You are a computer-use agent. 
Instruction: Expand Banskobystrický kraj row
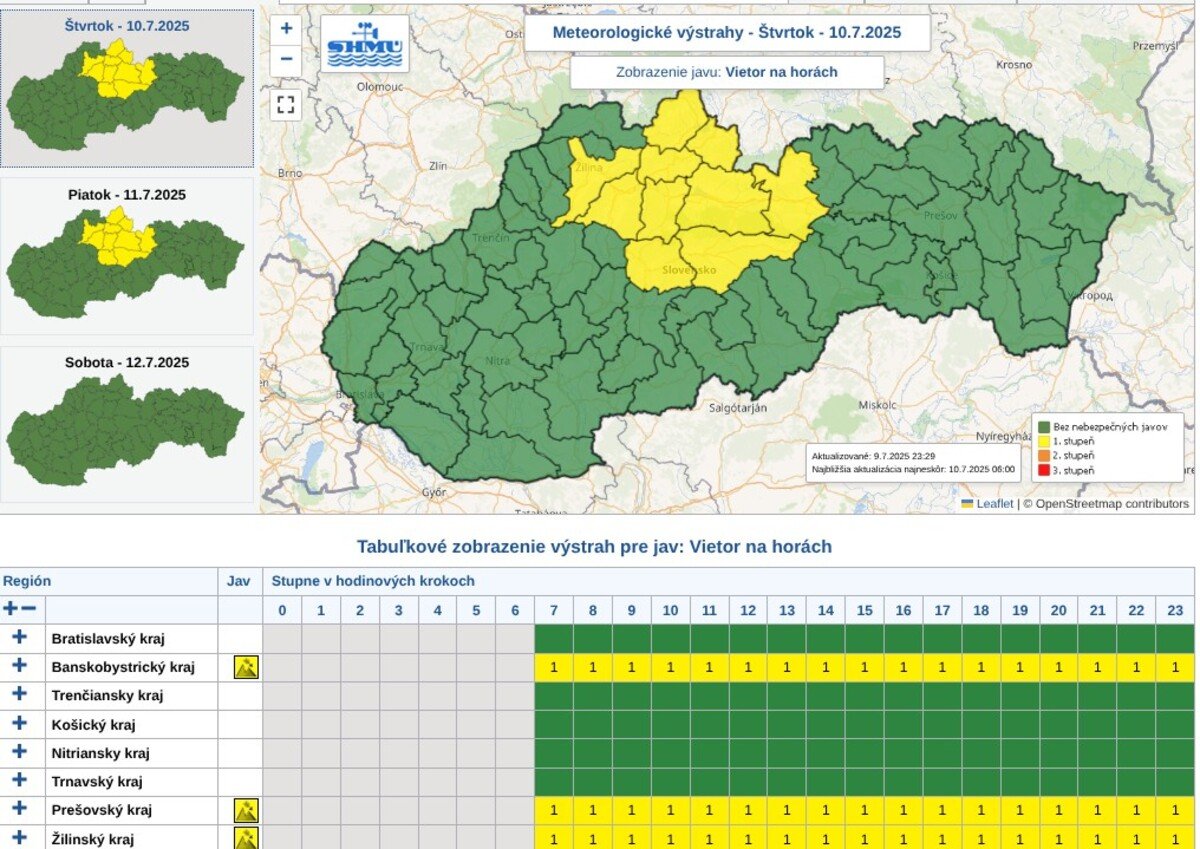tap(19, 666)
